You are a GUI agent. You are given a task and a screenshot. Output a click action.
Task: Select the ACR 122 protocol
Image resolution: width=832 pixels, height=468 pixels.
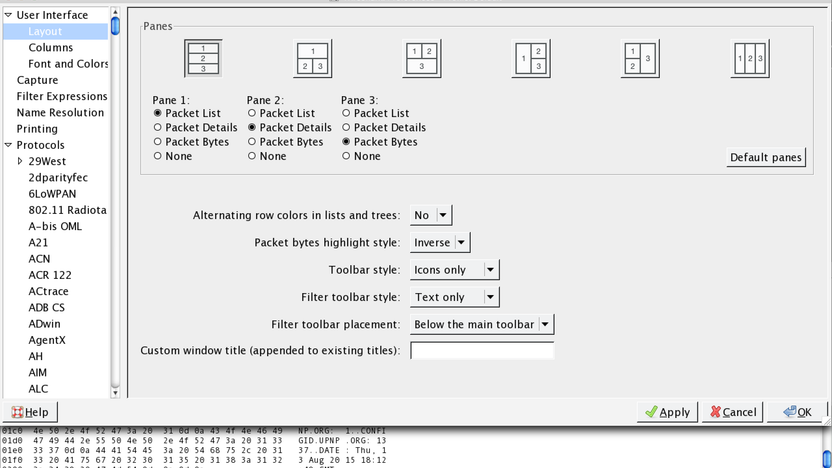pos(50,275)
